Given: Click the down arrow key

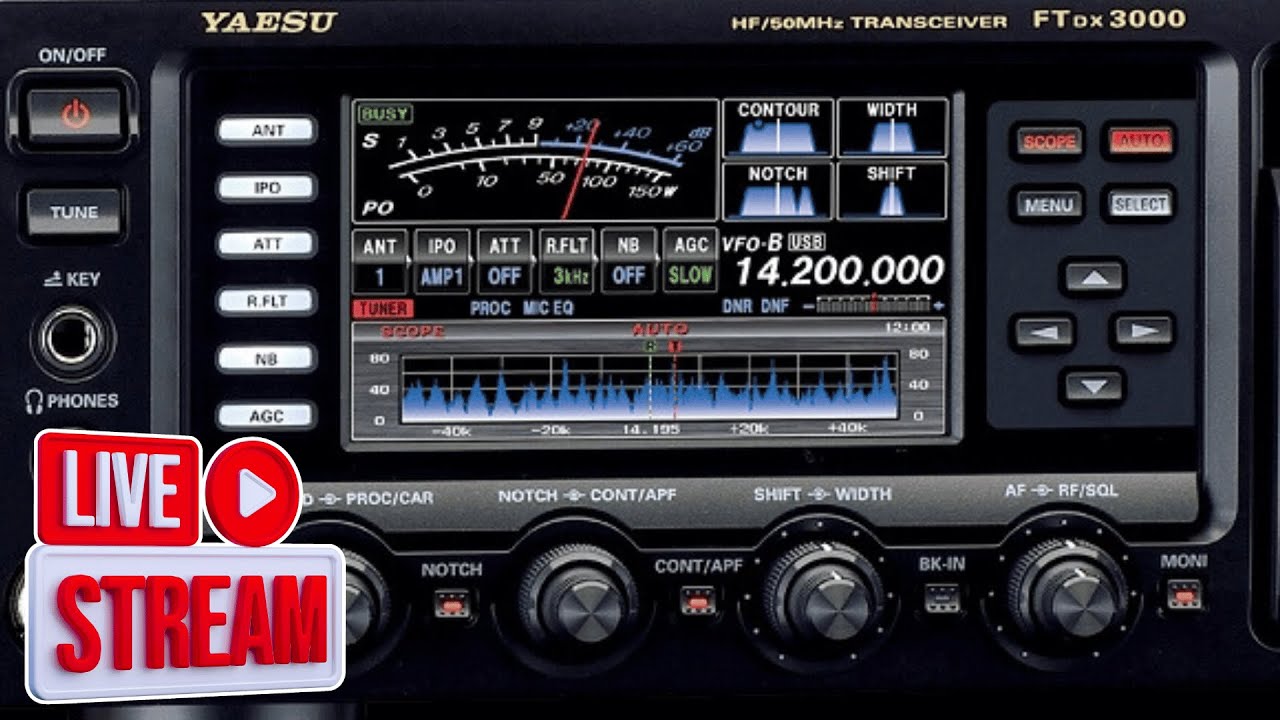Looking at the screenshot, I should [x=1094, y=386].
